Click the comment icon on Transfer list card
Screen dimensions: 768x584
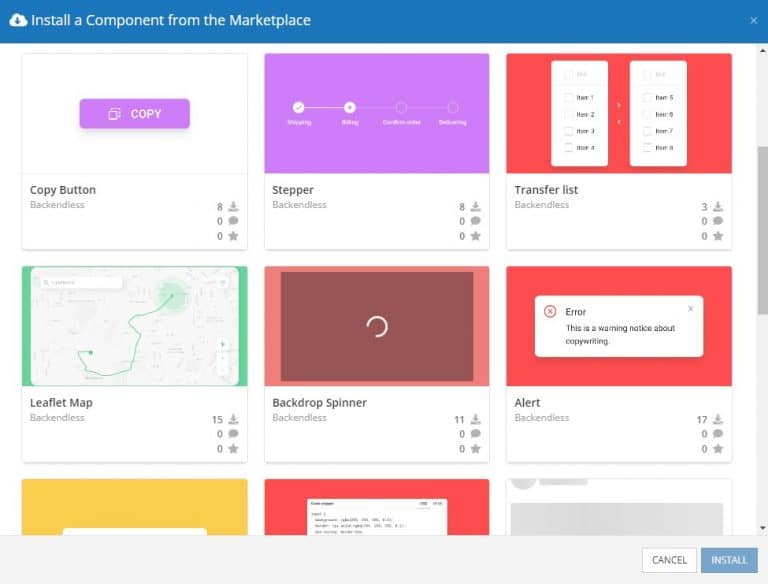point(717,221)
